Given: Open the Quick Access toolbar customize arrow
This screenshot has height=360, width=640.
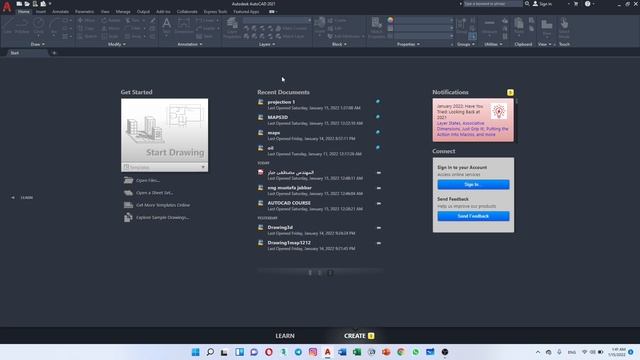Looking at the screenshot, I should pos(50,4).
